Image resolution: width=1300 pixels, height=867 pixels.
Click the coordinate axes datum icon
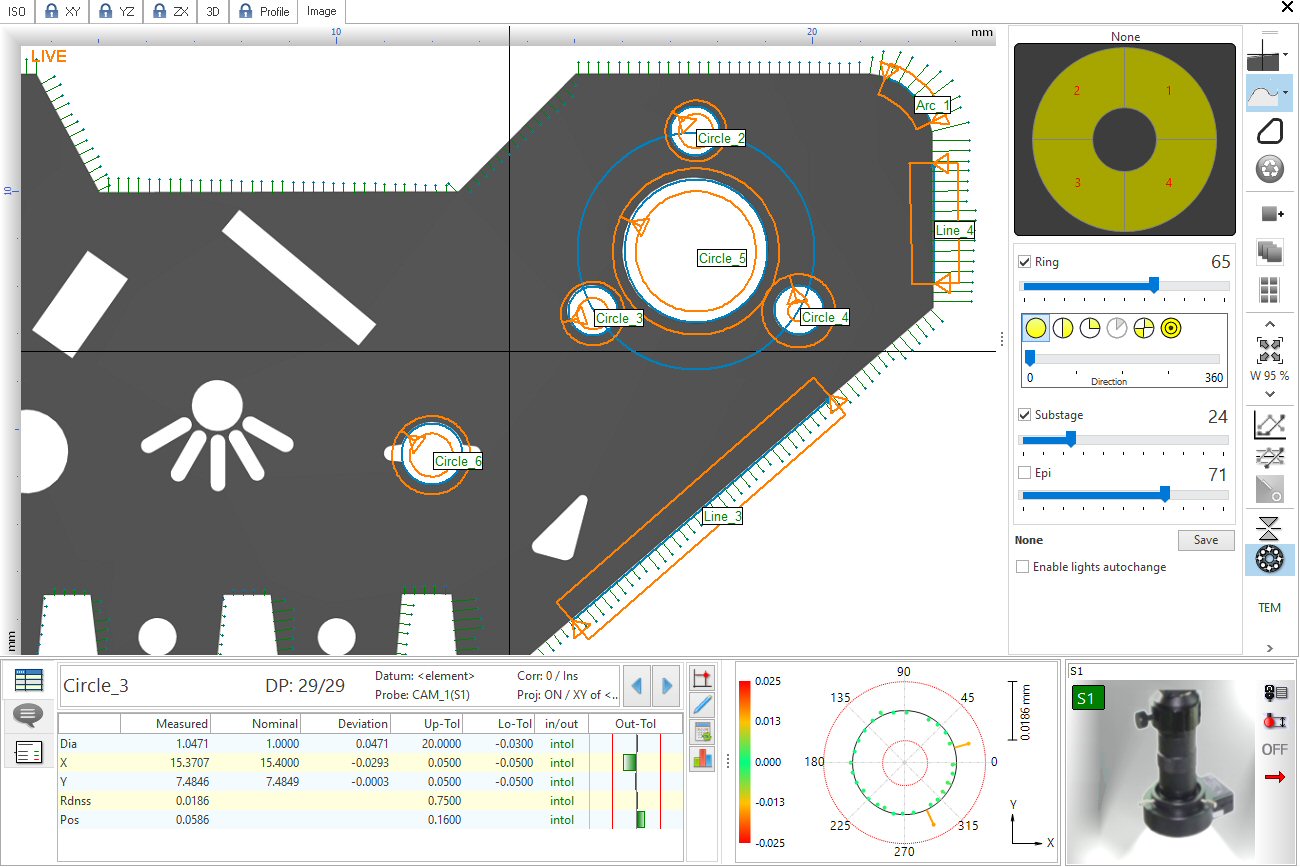pos(701,677)
